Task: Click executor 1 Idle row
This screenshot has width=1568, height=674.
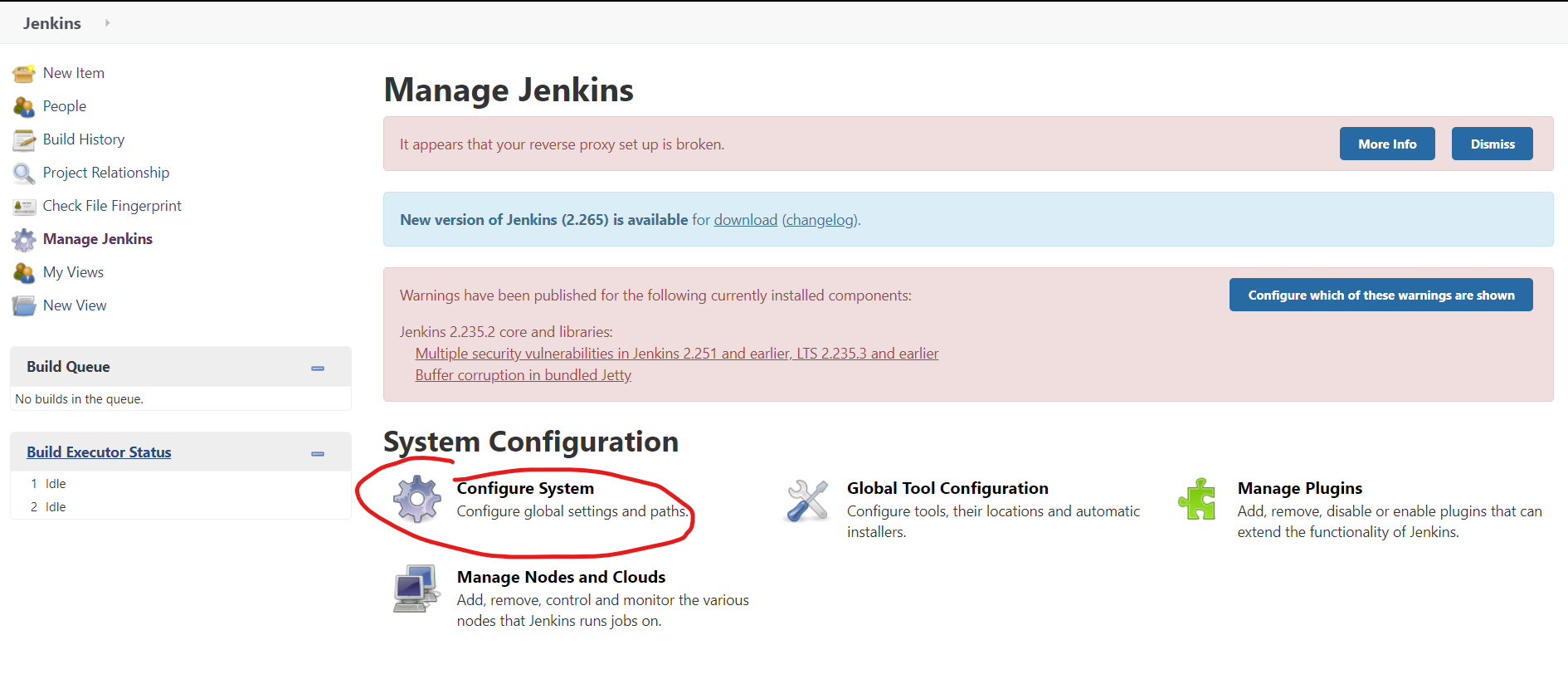Action: coord(181,484)
